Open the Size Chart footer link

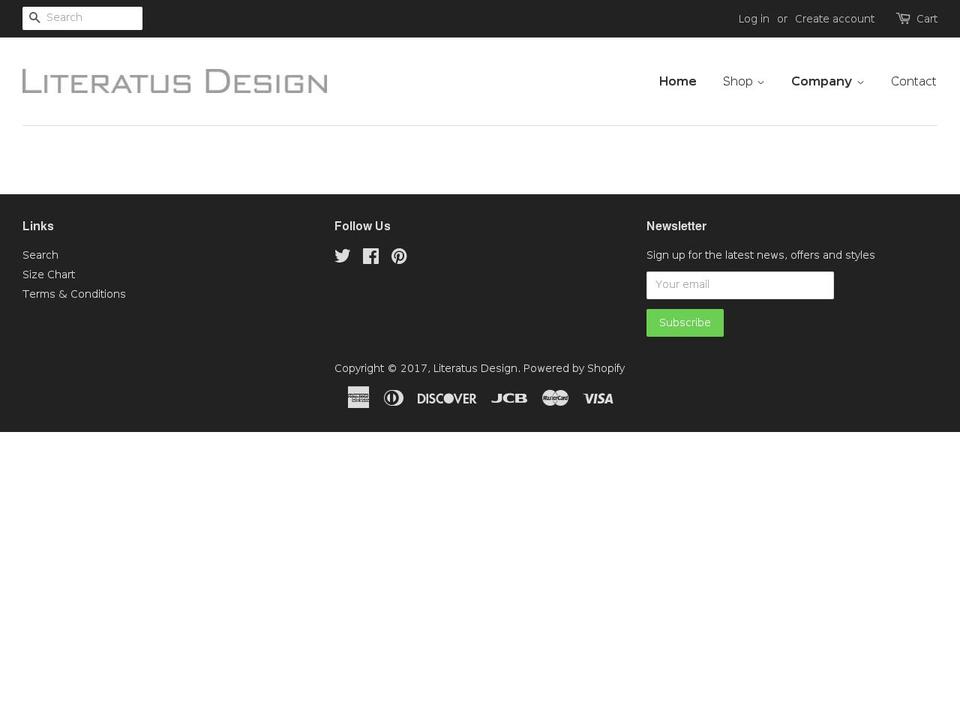[48, 275]
